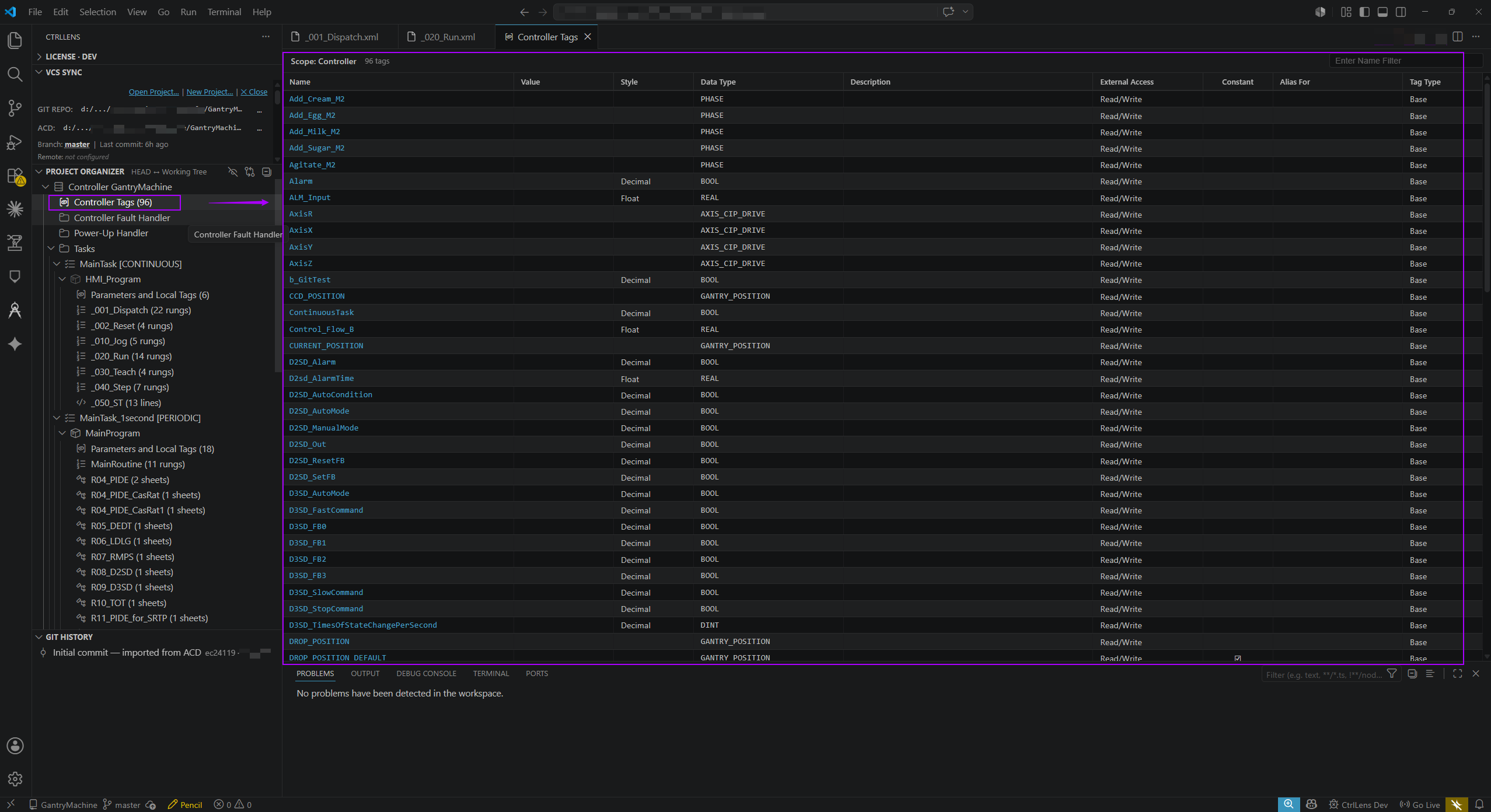This screenshot has width=1491, height=812.
Task: Open the Manage gear settings menu
Action: pos(15,779)
